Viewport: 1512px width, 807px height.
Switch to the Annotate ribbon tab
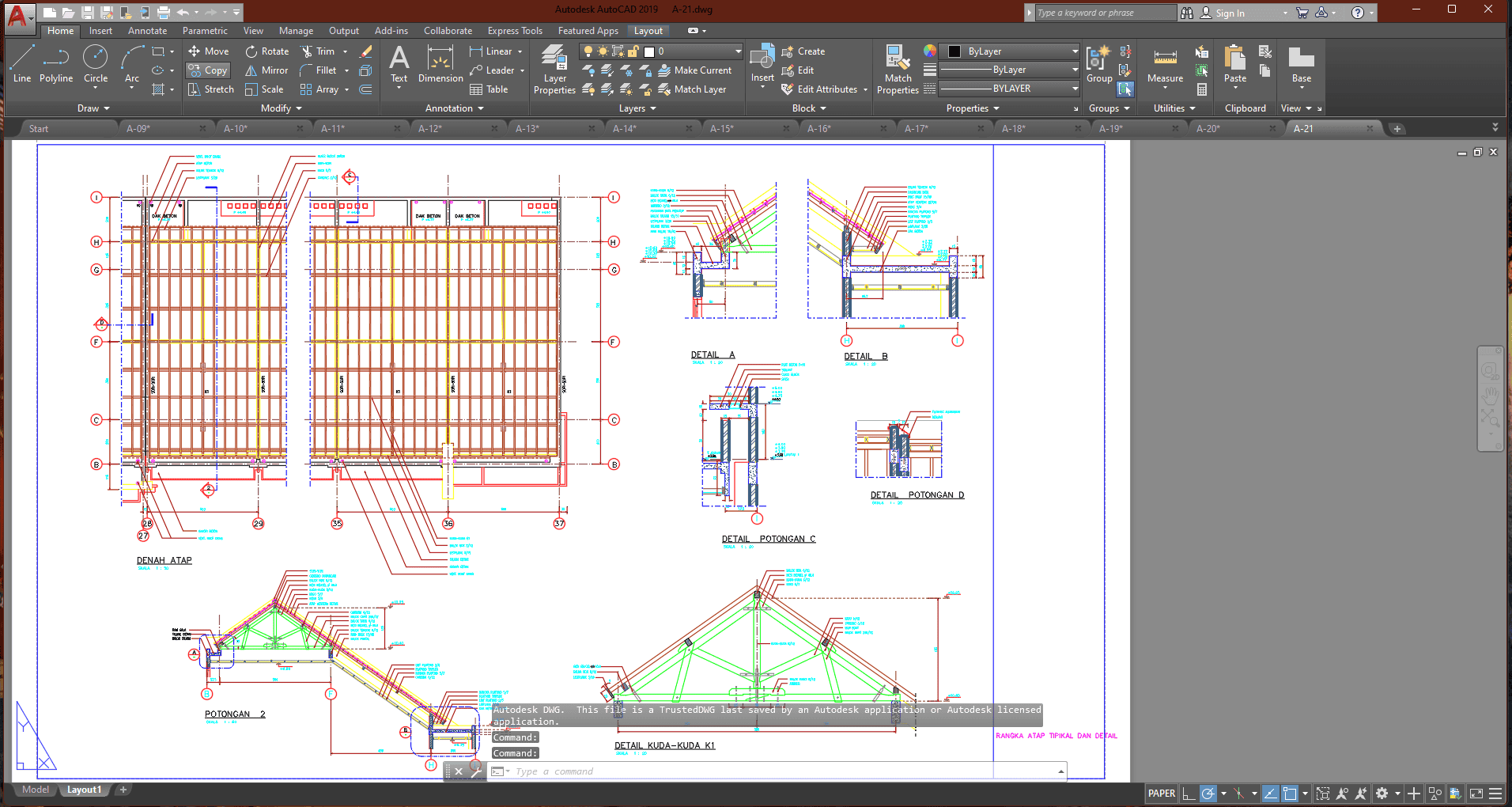tap(147, 31)
